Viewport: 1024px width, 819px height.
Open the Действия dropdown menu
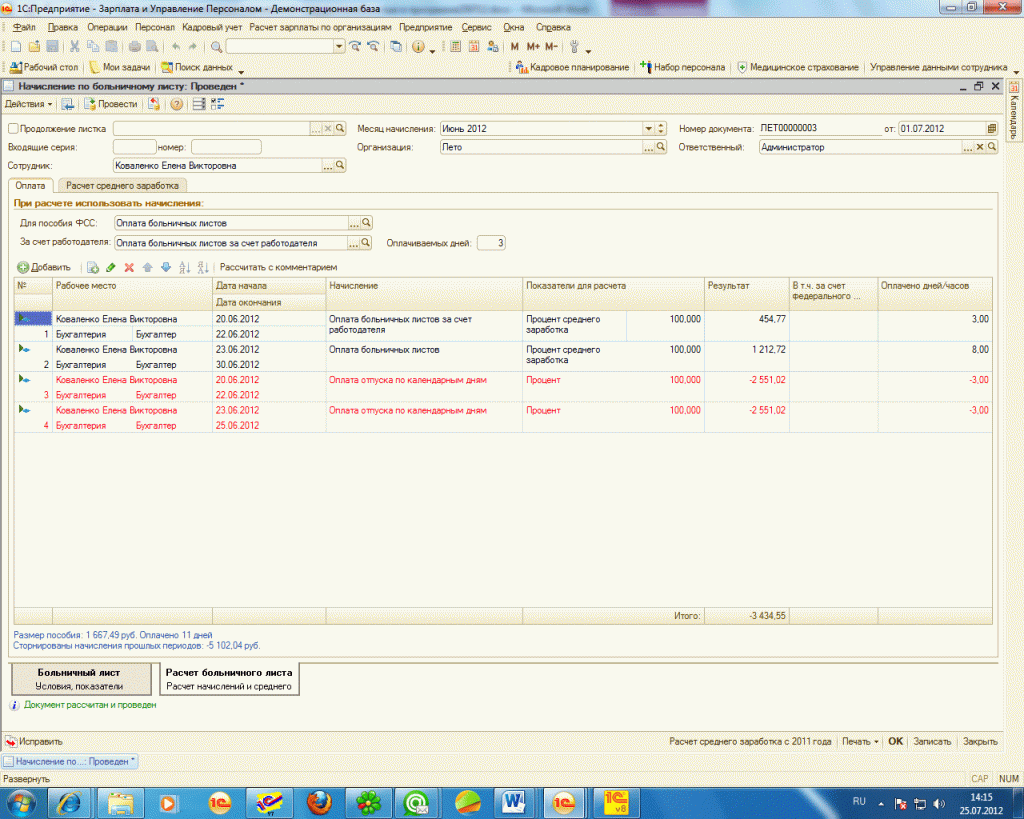pyautogui.click(x=29, y=104)
